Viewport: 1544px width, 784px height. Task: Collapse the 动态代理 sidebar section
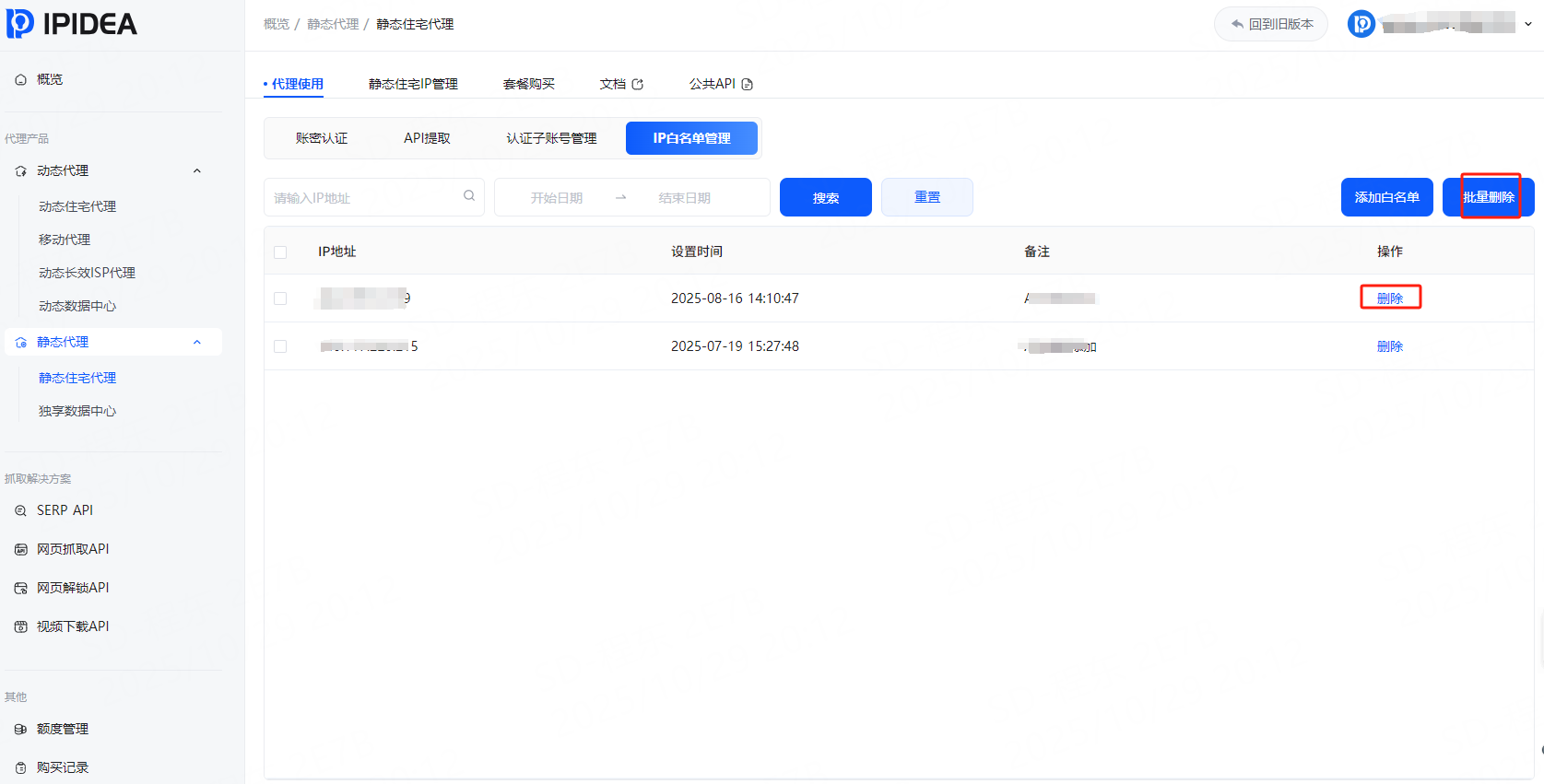[196, 171]
